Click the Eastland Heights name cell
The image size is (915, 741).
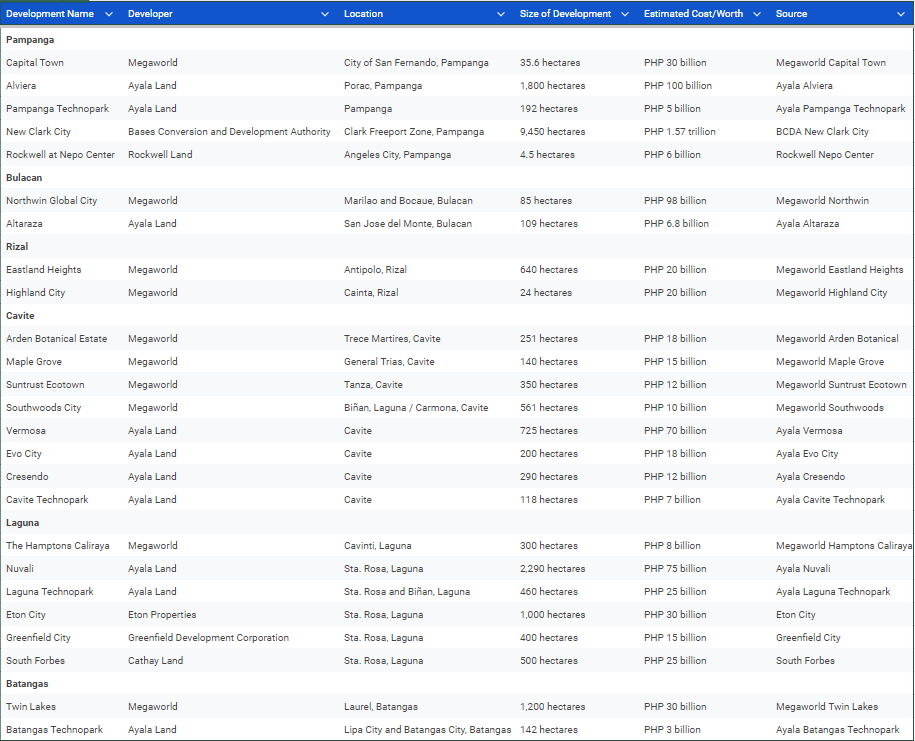tap(43, 270)
